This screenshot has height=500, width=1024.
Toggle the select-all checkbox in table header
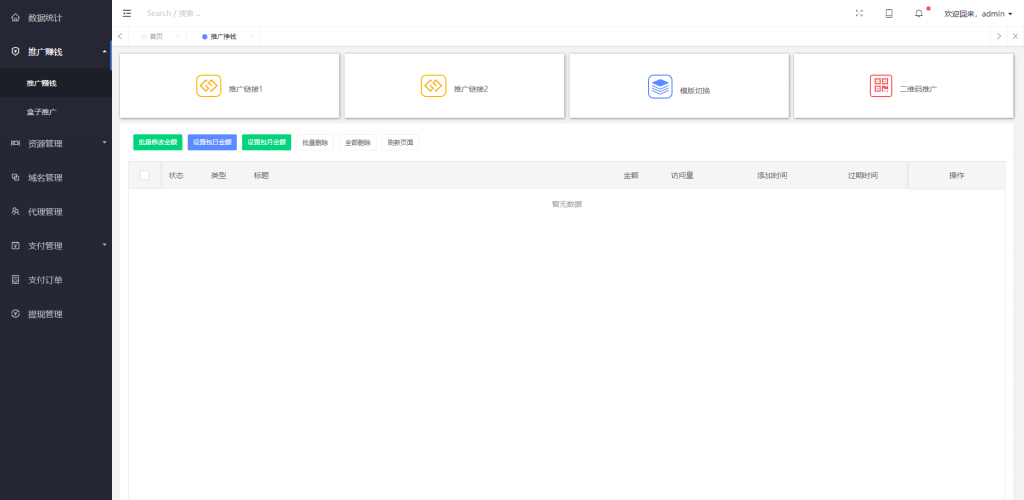pos(144,175)
